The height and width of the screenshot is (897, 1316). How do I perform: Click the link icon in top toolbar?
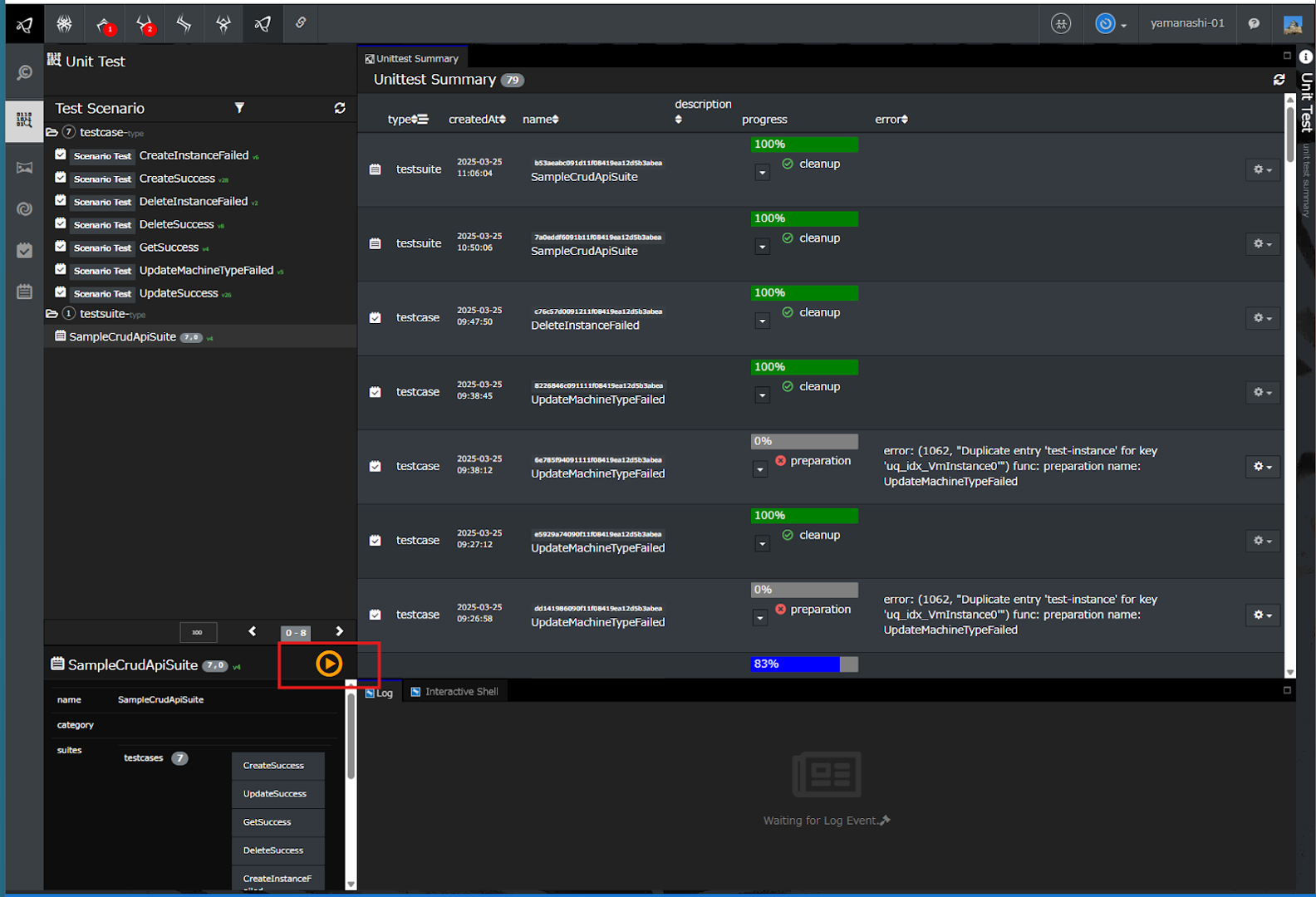[301, 23]
